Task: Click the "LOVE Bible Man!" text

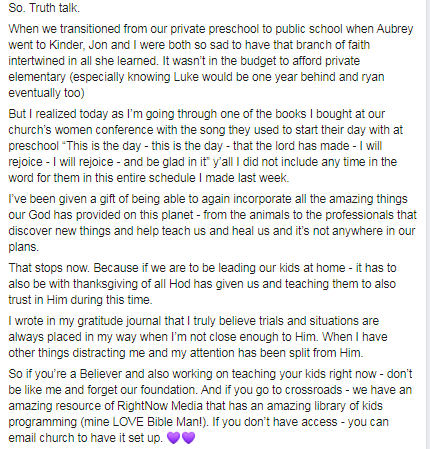Action: coord(158,422)
